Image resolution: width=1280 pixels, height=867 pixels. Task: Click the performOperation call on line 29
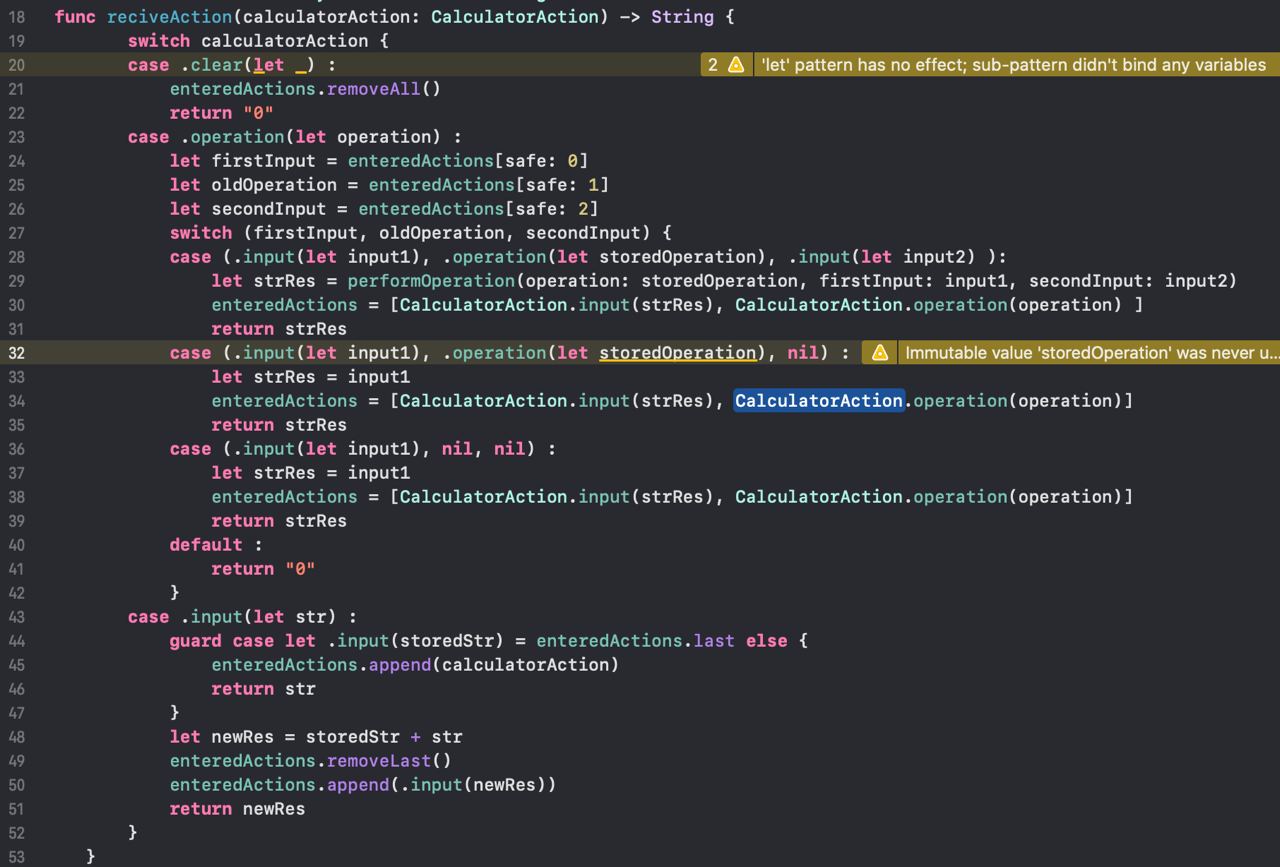click(431, 281)
